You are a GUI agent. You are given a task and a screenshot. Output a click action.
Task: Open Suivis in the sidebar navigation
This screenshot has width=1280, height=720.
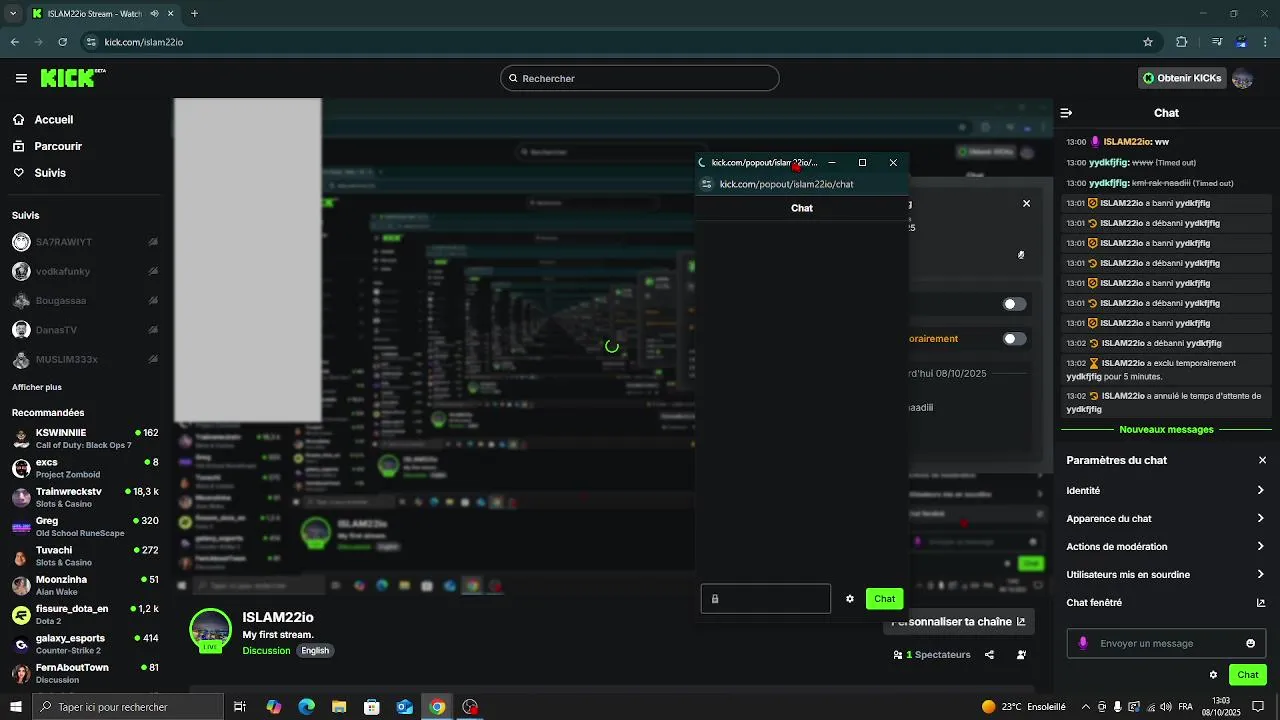[39, 173]
